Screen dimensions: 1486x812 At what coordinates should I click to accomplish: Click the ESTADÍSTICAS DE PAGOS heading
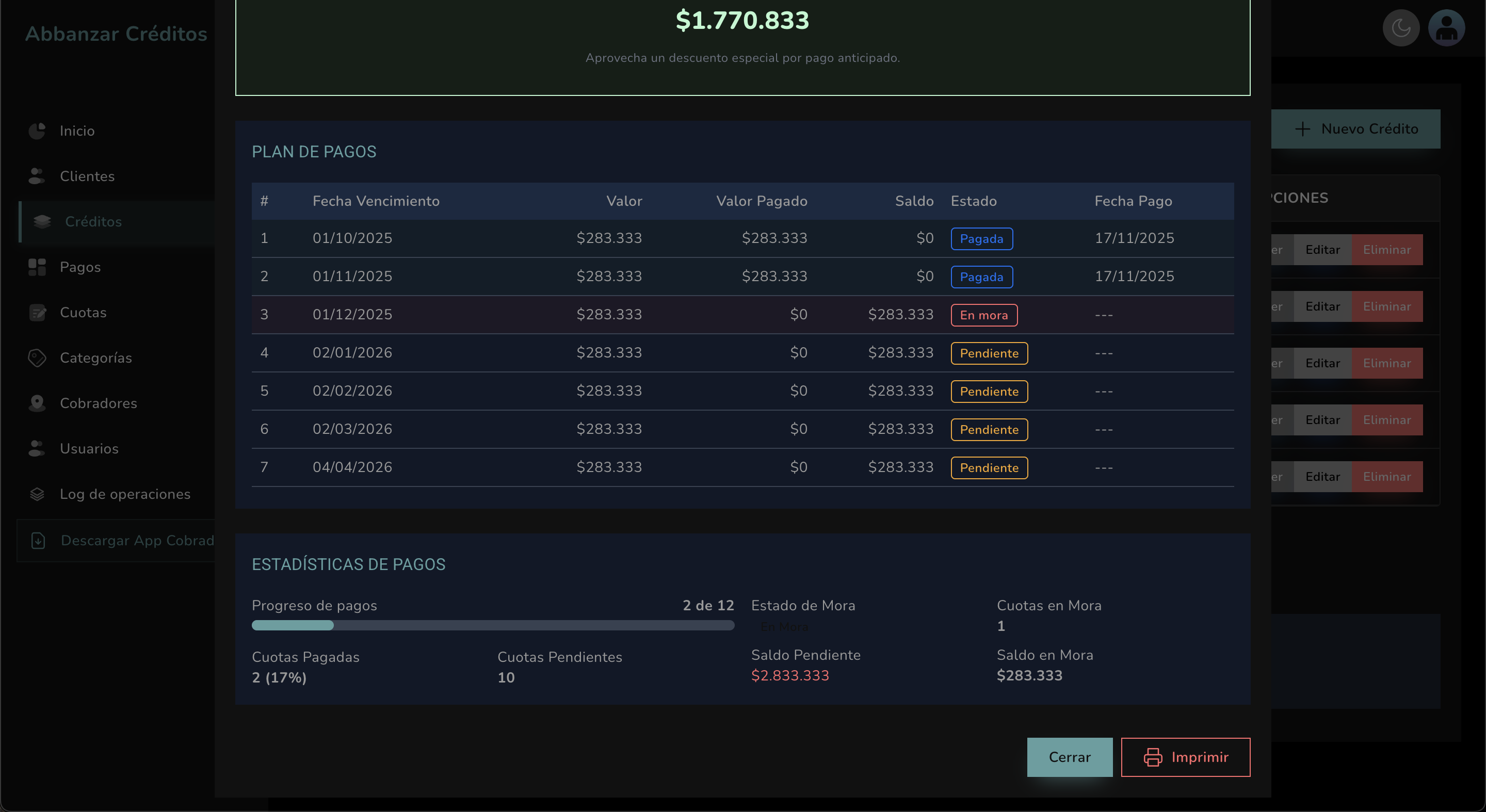click(348, 564)
